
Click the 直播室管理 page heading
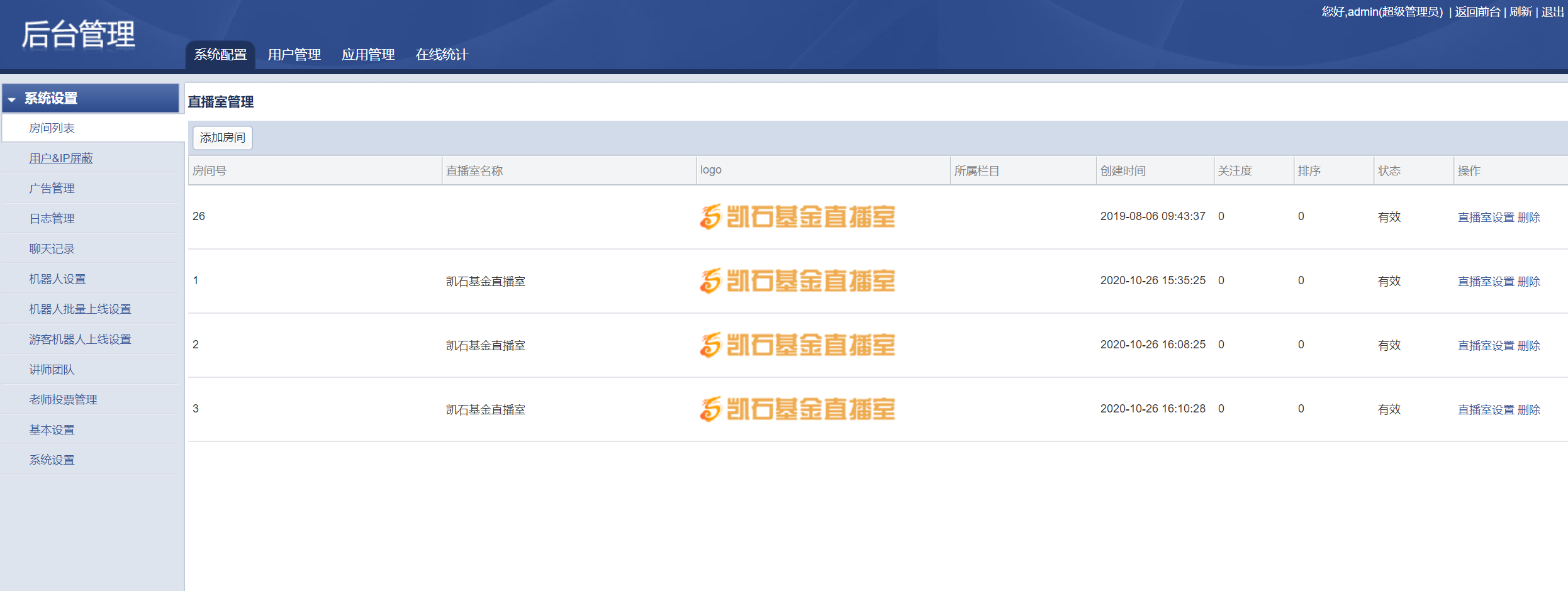221,102
